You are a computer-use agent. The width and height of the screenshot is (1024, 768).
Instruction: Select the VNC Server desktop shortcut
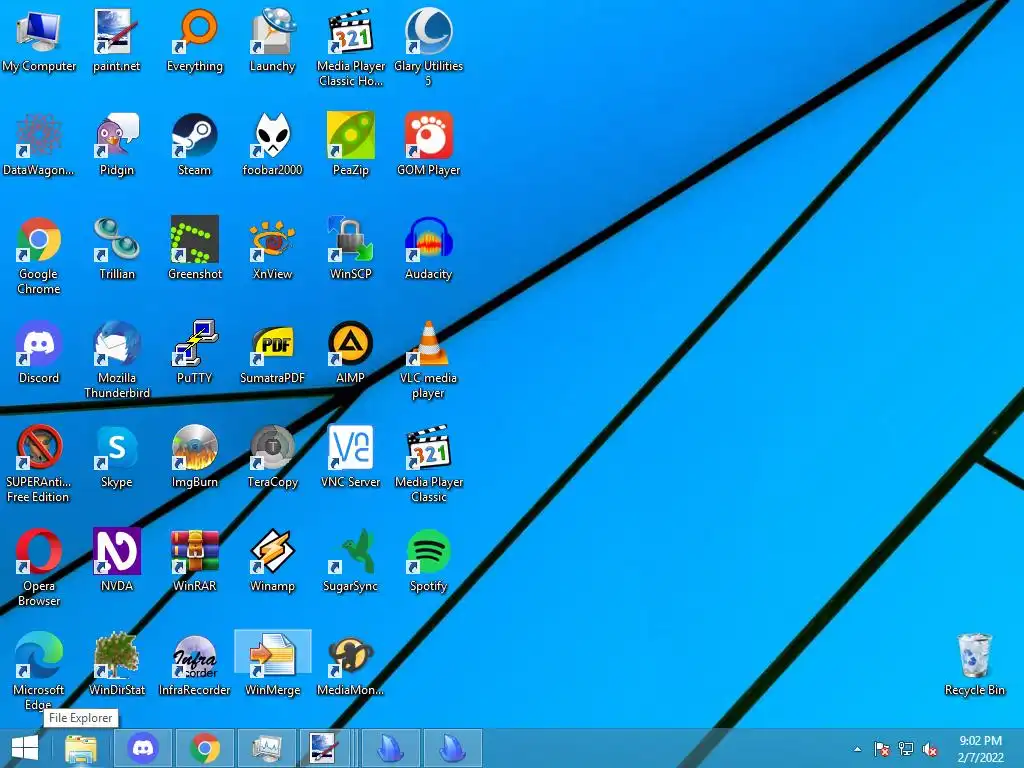coord(351,456)
